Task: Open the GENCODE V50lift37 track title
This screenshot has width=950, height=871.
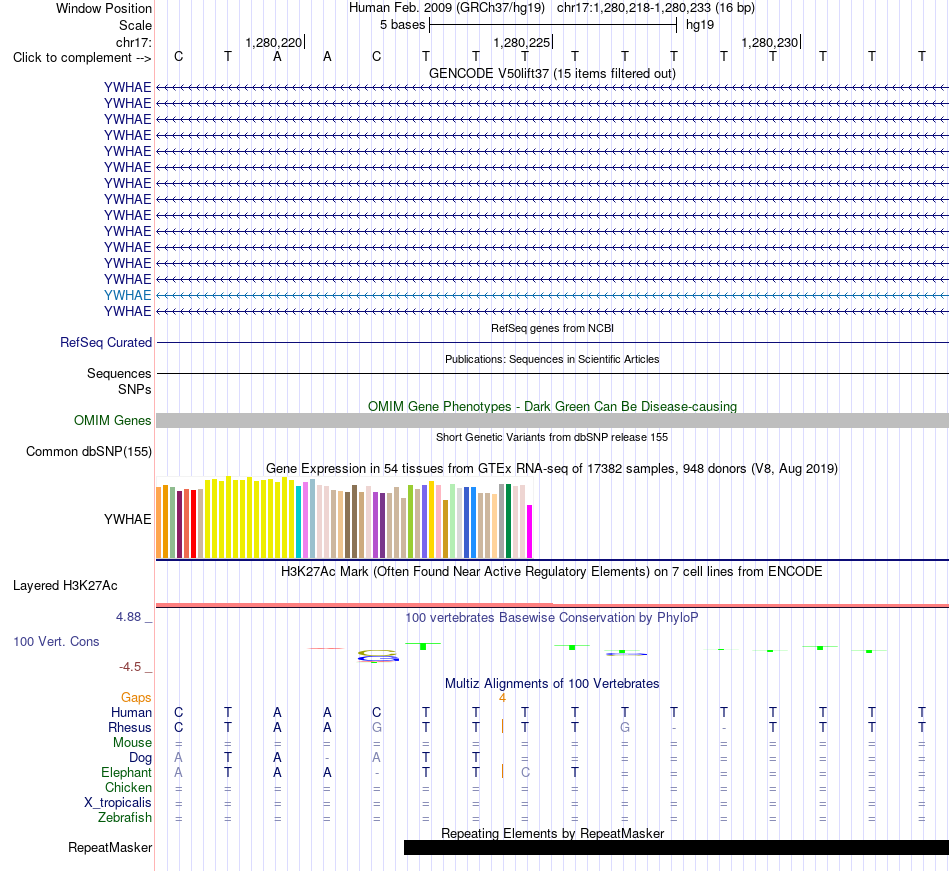Action: [552, 73]
